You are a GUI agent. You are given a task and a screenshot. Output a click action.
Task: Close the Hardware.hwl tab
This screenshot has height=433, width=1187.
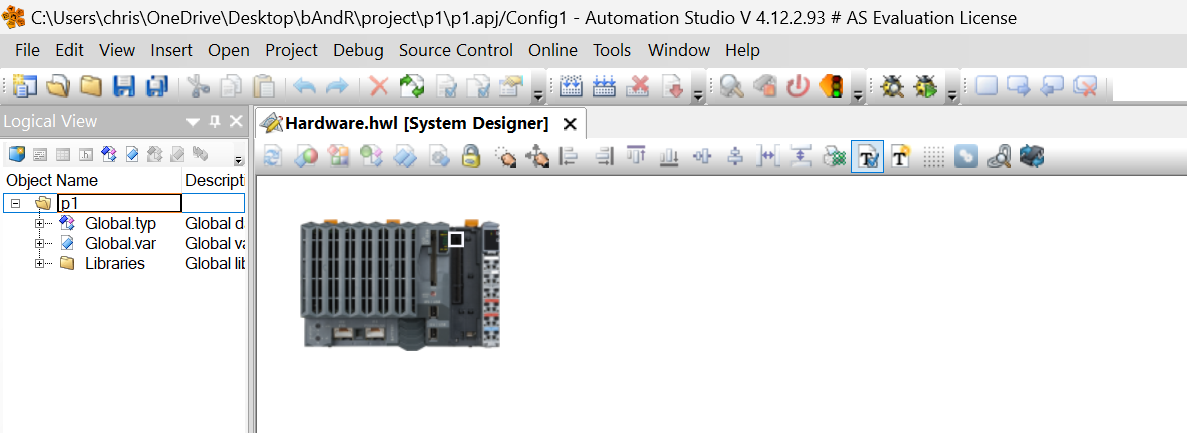(x=571, y=123)
